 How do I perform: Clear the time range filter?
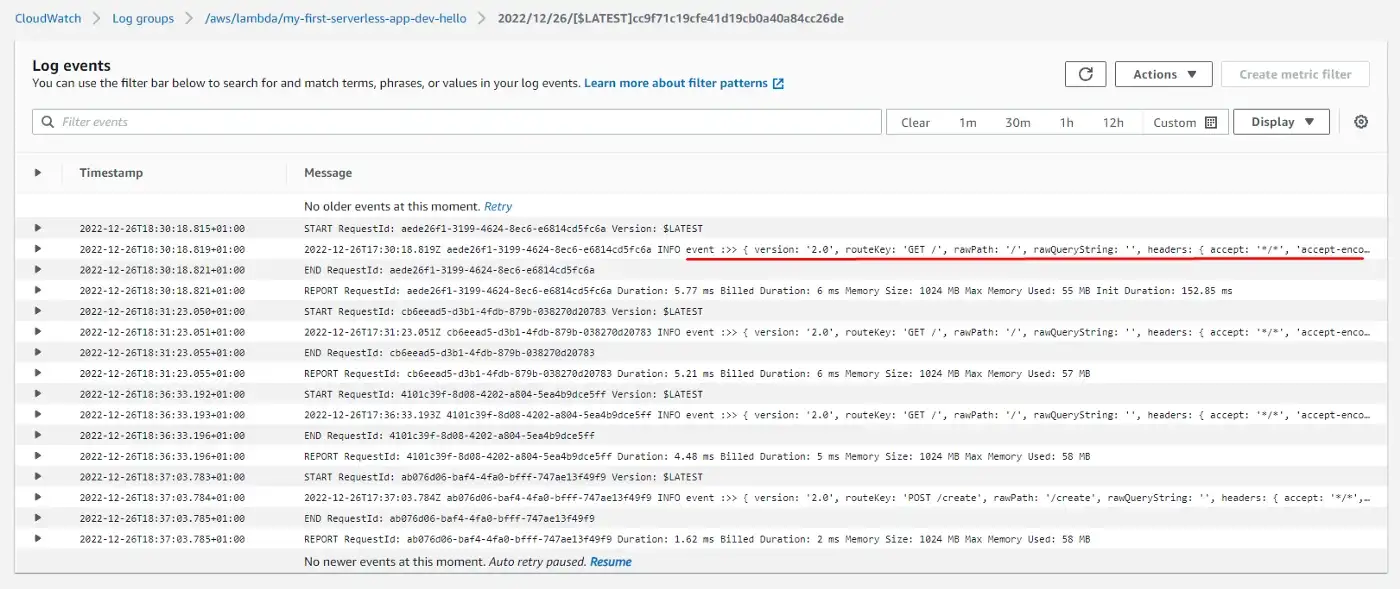click(x=915, y=122)
